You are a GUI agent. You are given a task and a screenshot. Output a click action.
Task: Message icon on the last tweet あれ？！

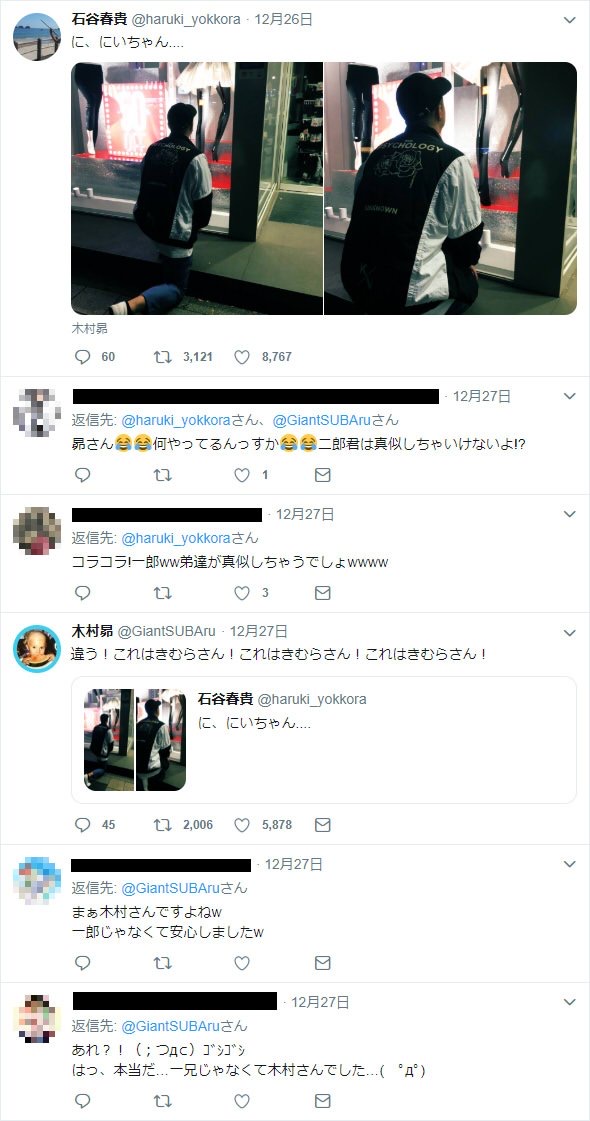(323, 1100)
